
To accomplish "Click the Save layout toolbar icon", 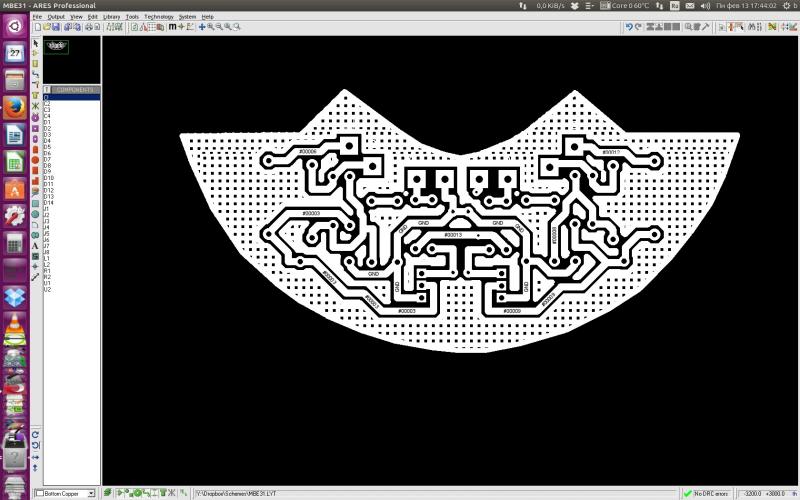I will 56,27.
